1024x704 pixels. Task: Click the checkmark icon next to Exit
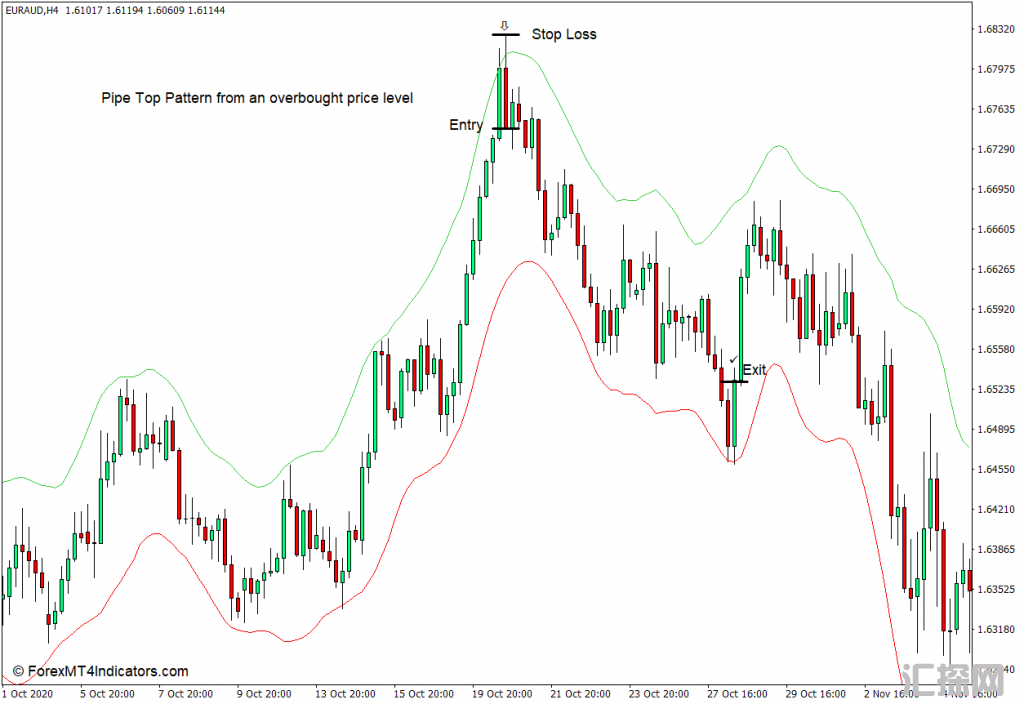[733, 360]
